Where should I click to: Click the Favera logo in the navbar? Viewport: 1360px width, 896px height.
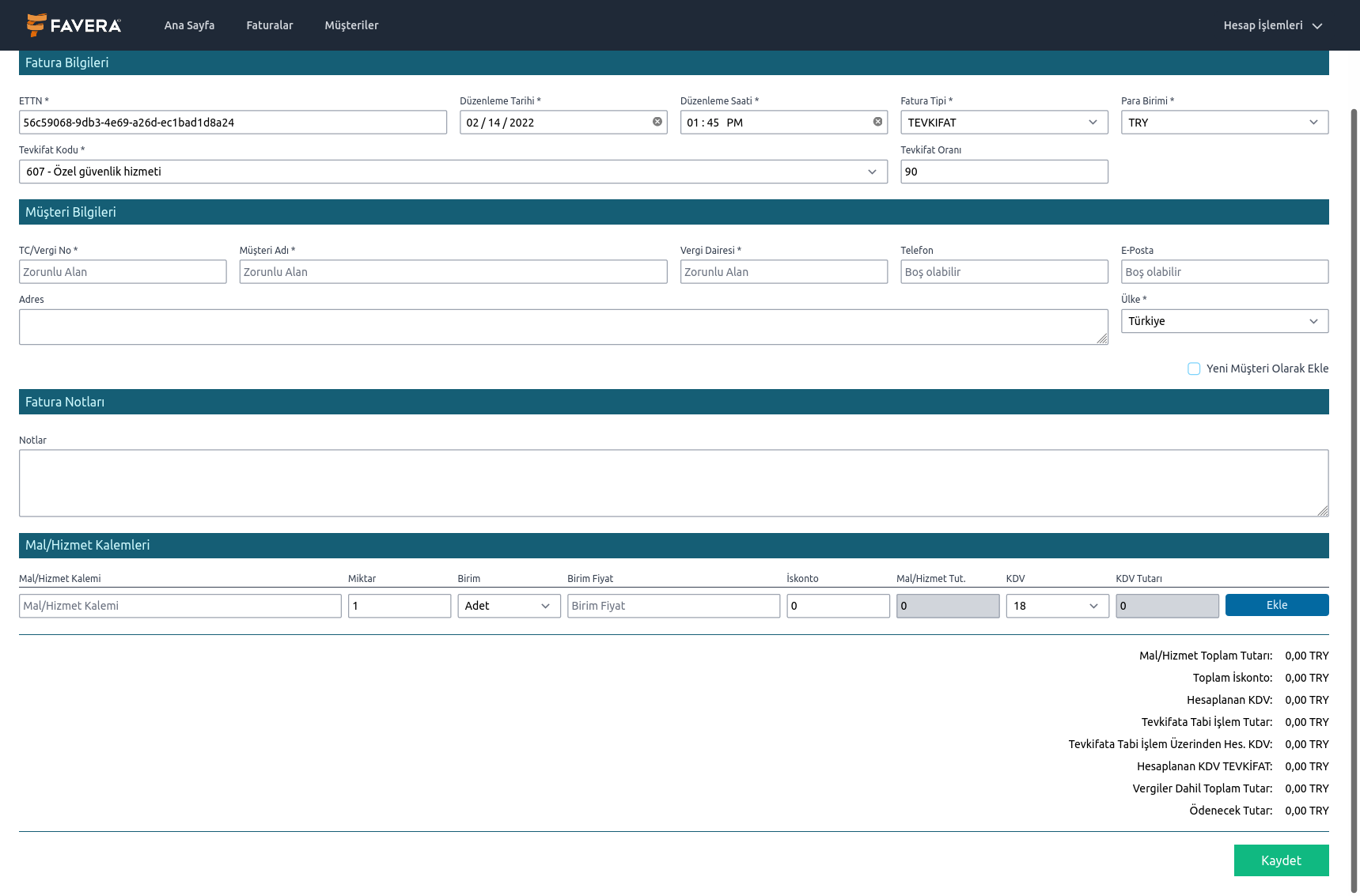point(74,25)
